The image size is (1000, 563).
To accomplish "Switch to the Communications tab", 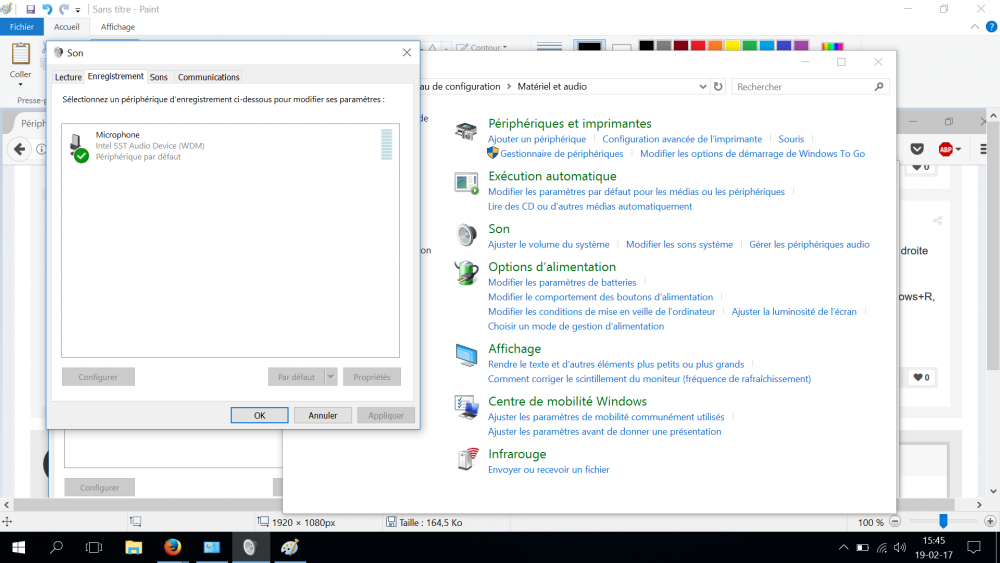I will coord(208,77).
